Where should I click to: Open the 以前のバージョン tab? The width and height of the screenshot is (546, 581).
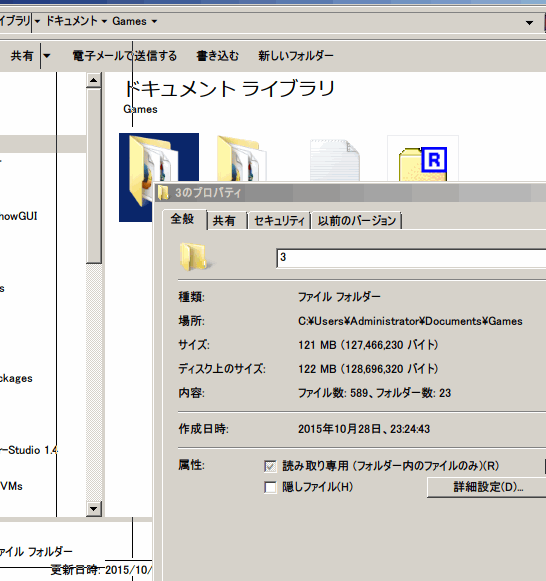(357, 221)
